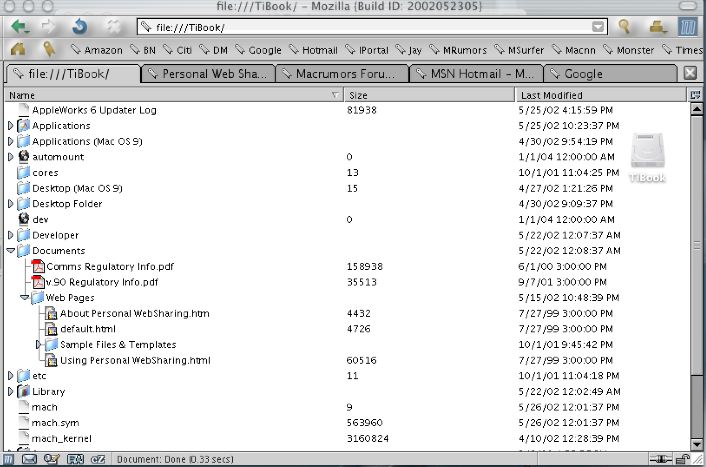The image size is (706, 467).
Task: Expand the Desktop Folder triangle
Action: tap(11, 204)
